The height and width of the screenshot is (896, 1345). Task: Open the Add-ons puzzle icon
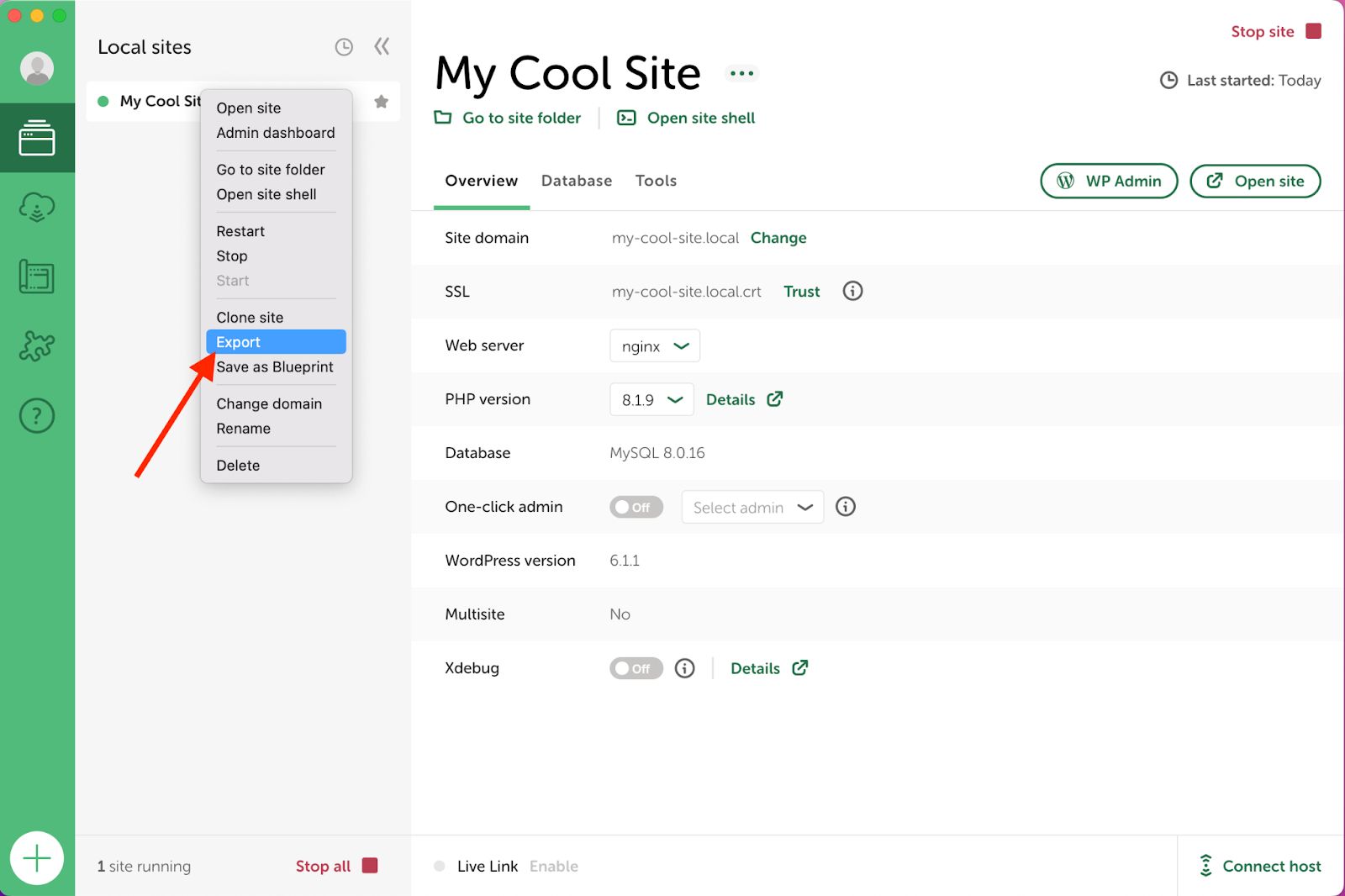coord(37,345)
